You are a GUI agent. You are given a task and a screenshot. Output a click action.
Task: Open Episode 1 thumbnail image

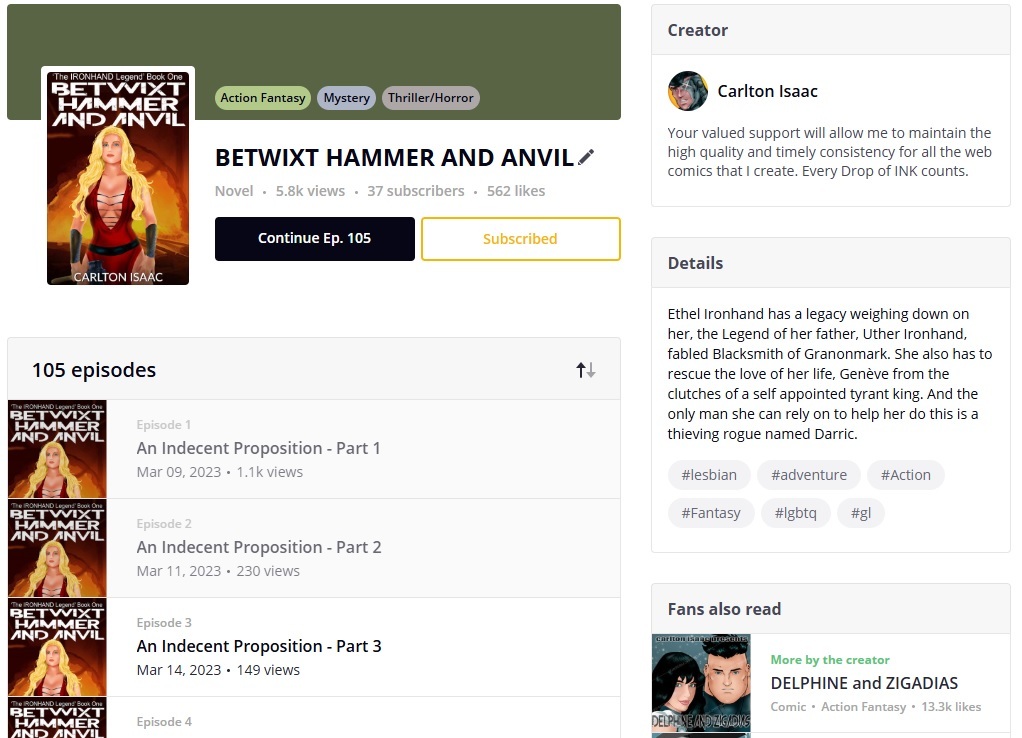click(x=57, y=449)
